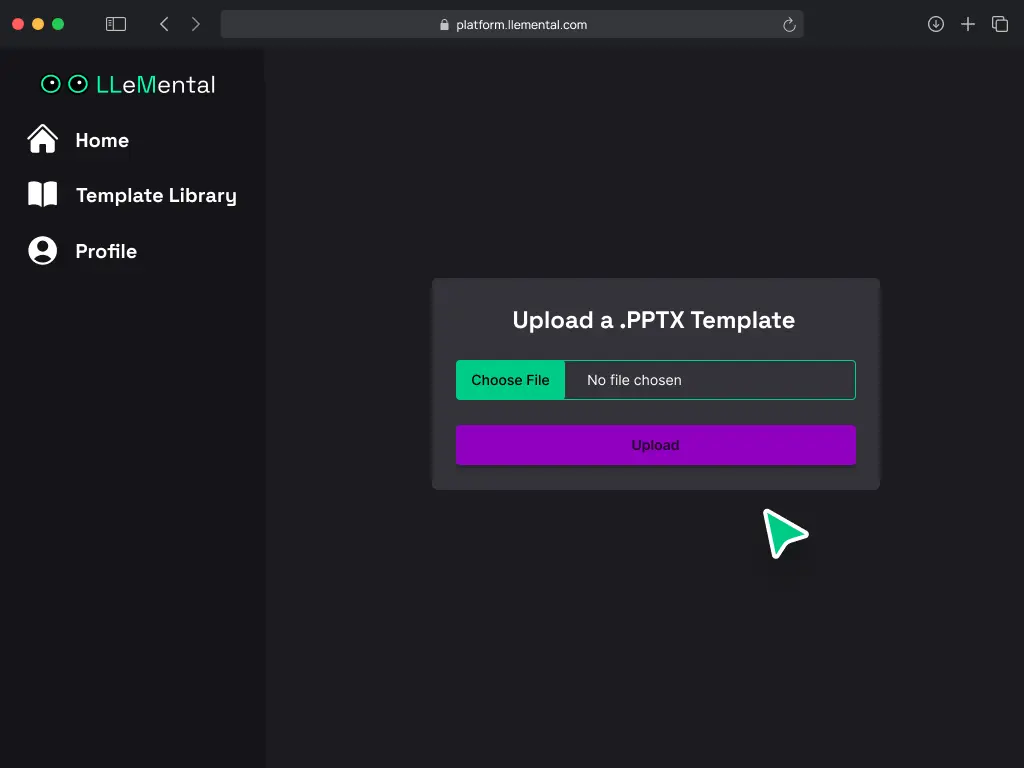Viewport: 1024px width, 768px height.
Task: Click the Profile avatar icon
Action: pyautogui.click(x=42, y=250)
